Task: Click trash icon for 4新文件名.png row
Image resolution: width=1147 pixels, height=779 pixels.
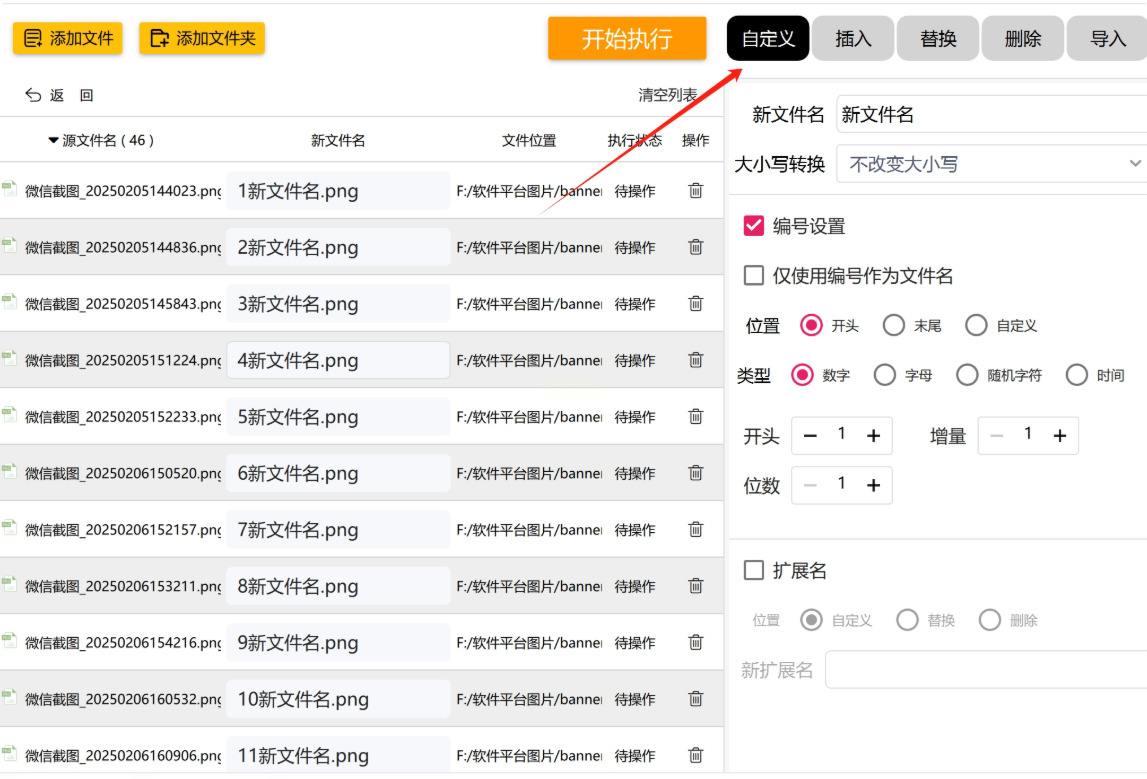Action: [695, 360]
